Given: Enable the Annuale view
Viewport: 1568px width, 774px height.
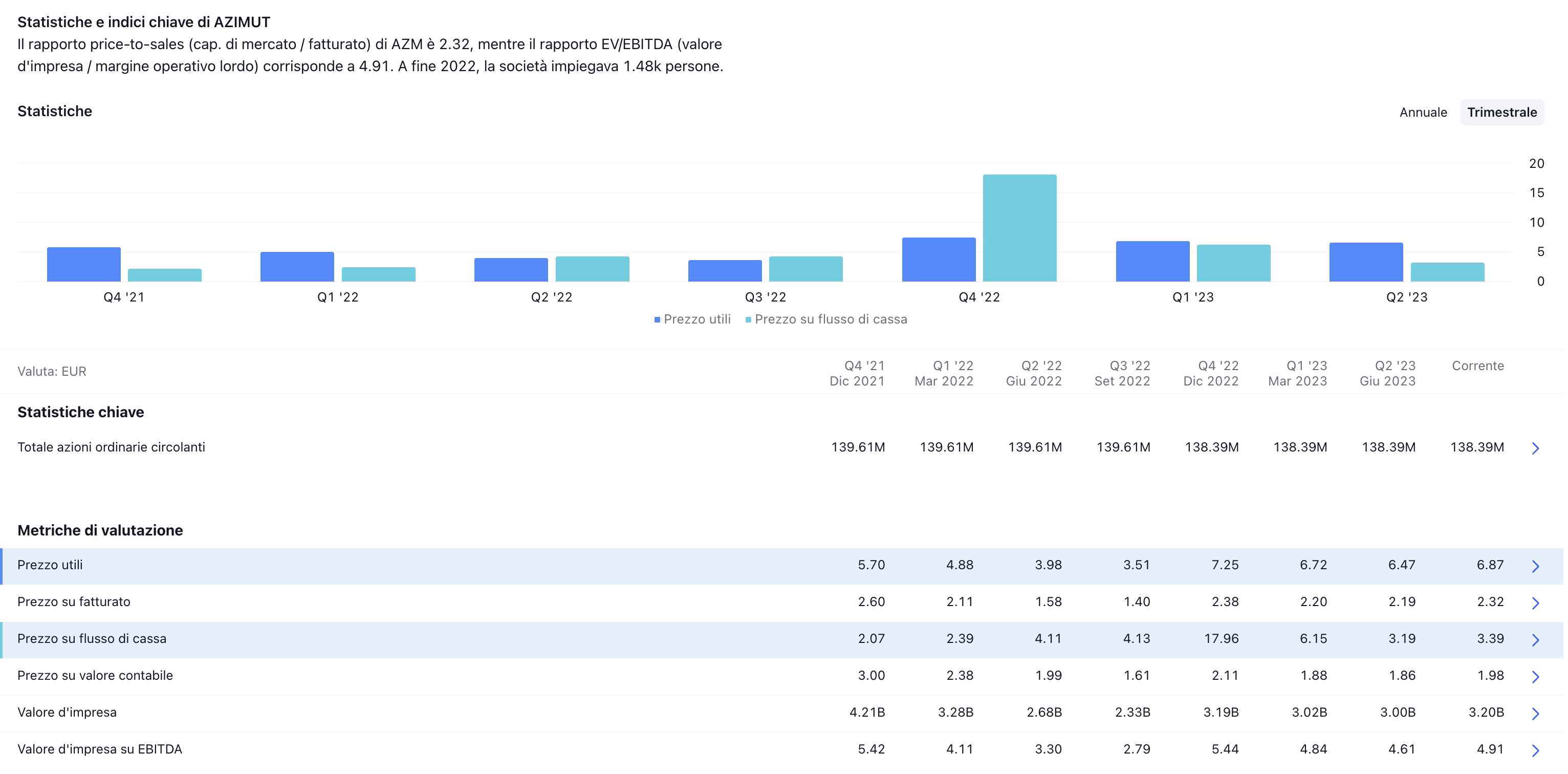Looking at the screenshot, I should pyautogui.click(x=1424, y=112).
